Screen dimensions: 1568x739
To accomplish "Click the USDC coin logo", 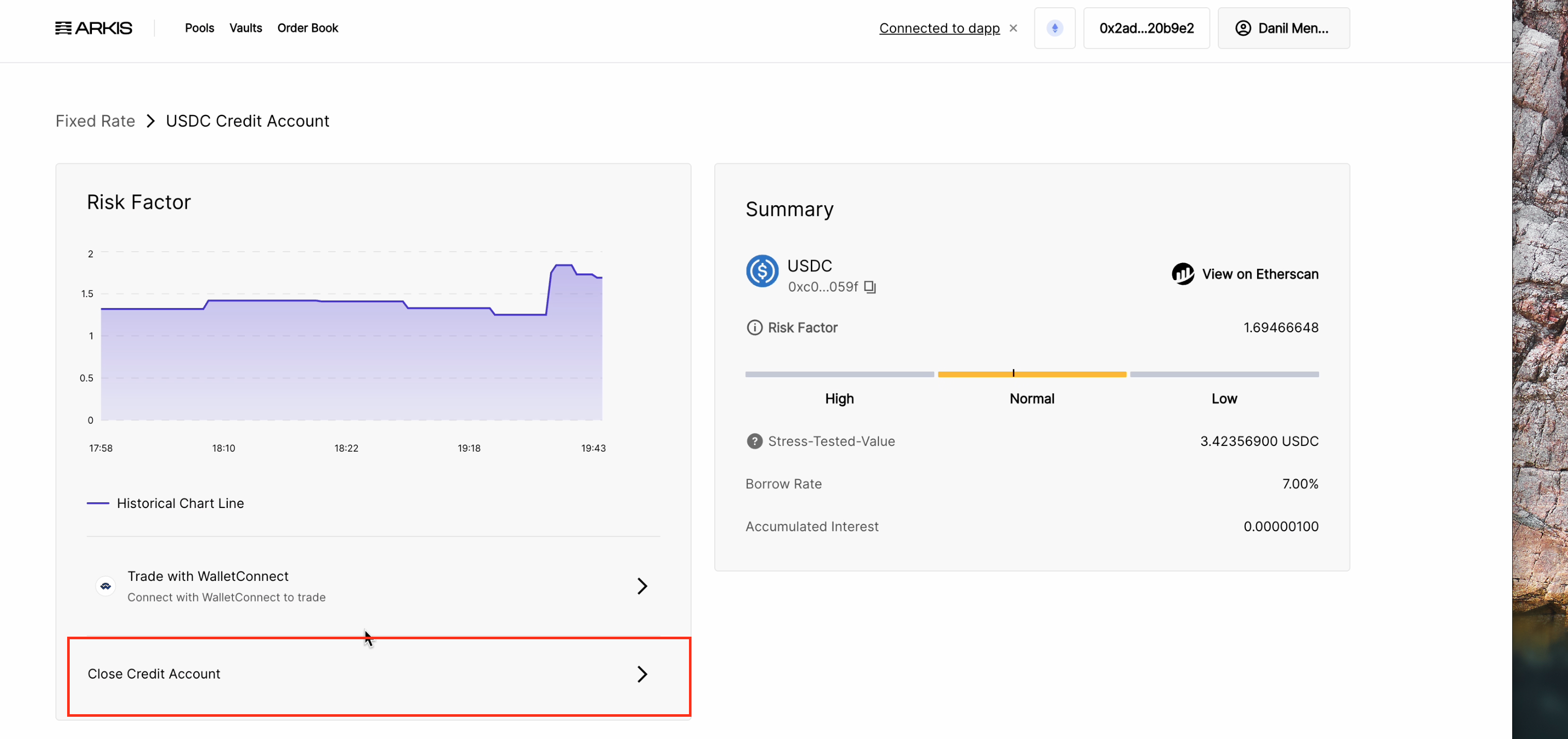I will click(x=762, y=271).
